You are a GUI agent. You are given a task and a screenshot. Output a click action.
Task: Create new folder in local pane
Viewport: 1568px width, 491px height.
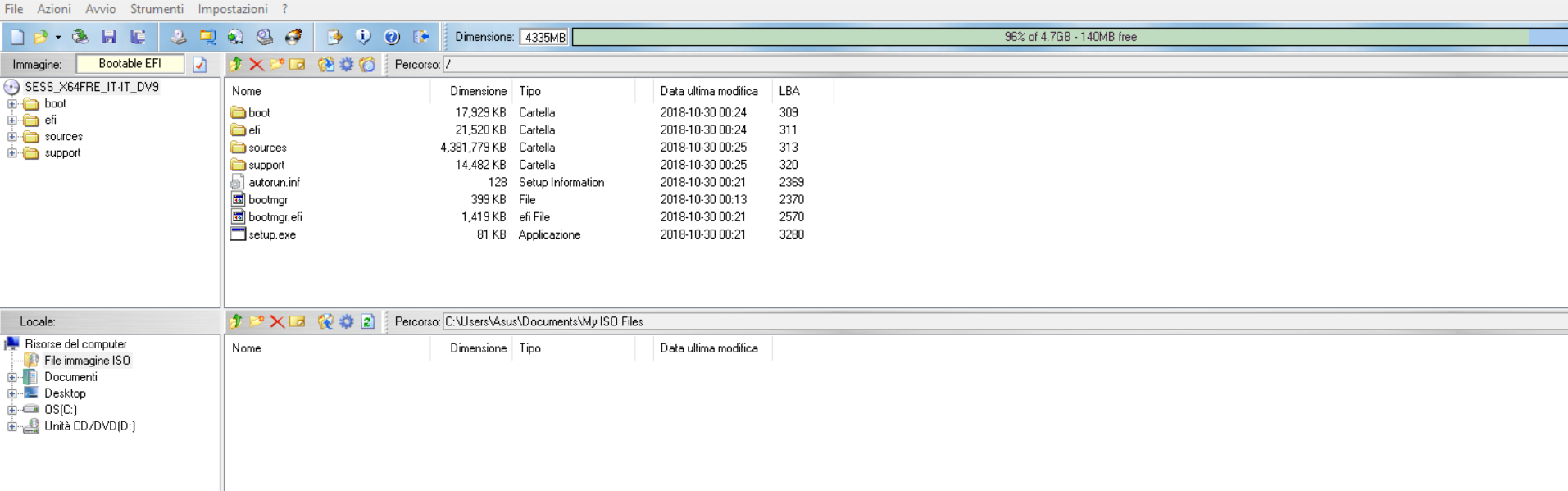pos(257,321)
